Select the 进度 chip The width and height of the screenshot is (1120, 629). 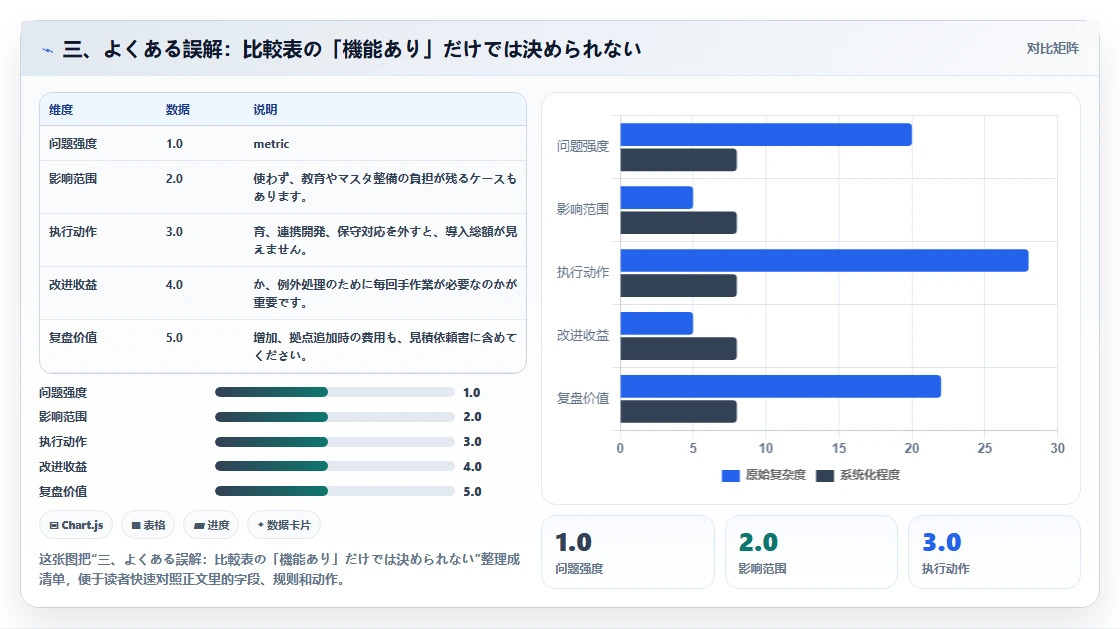coord(211,525)
